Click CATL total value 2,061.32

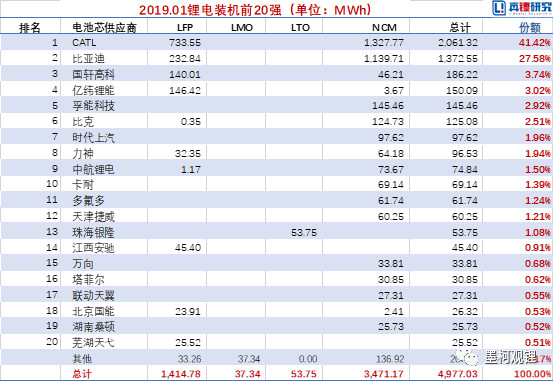[458, 43]
